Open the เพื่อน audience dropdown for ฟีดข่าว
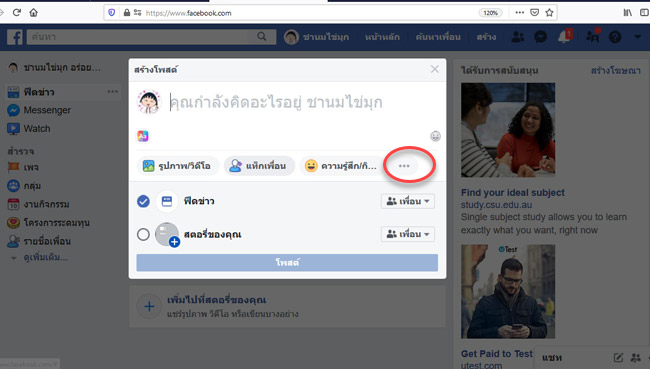Screen dimensions: 650x369 point(408,201)
